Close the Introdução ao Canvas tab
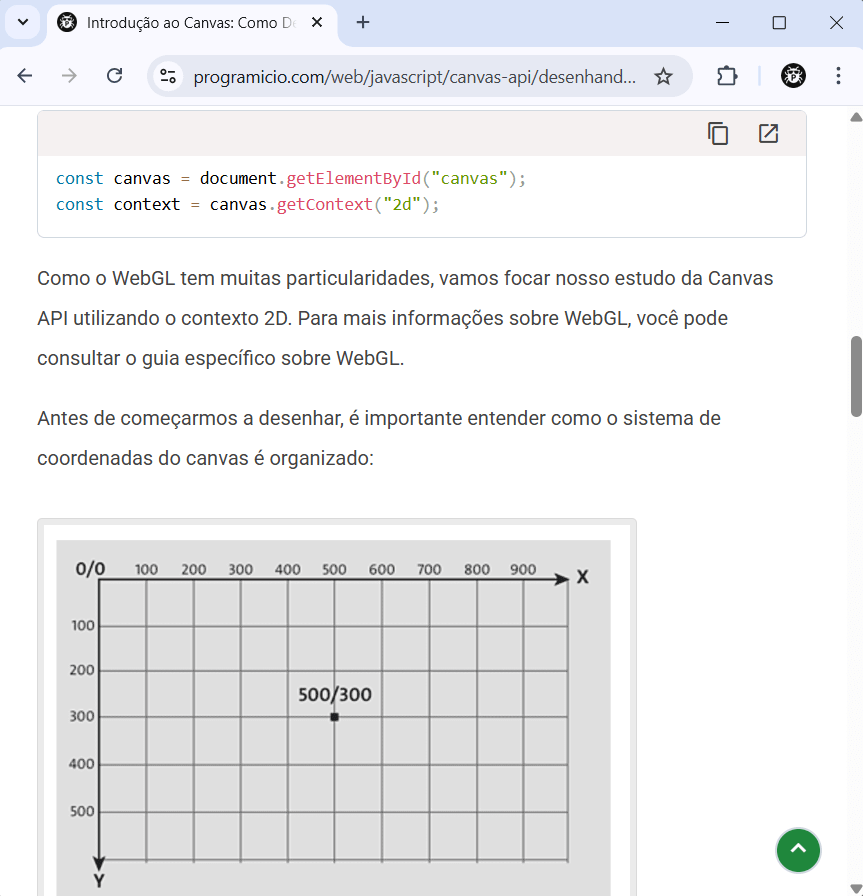This screenshot has height=896, width=863. pyautogui.click(x=317, y=22)
